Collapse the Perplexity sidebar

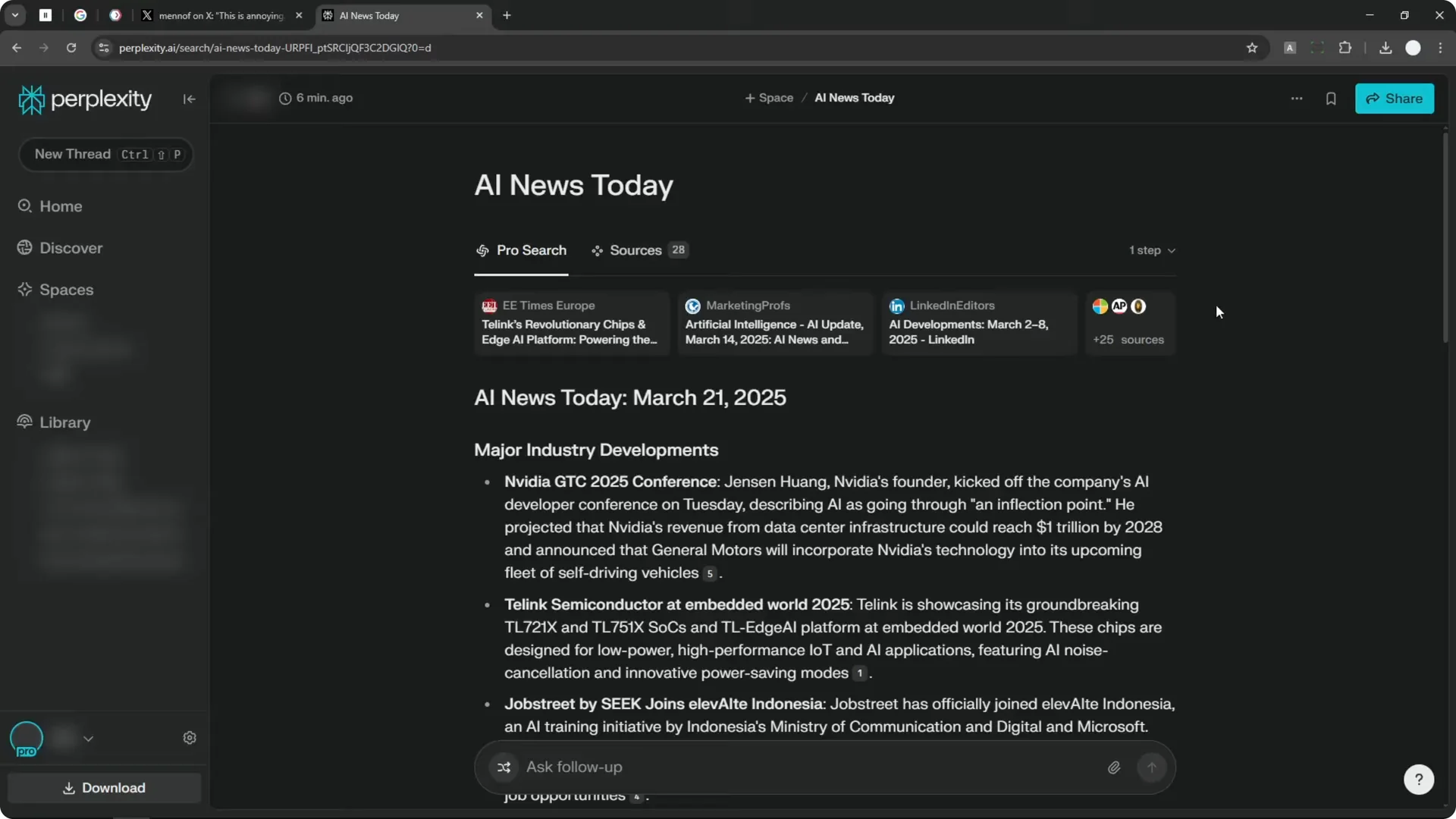189,99
